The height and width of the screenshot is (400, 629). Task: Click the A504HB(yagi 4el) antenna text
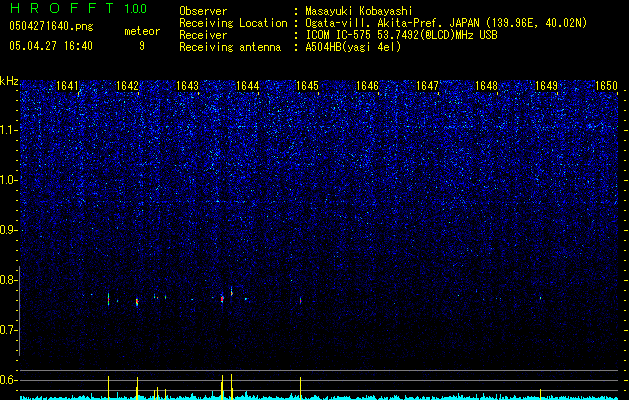(x=353, y=47)
